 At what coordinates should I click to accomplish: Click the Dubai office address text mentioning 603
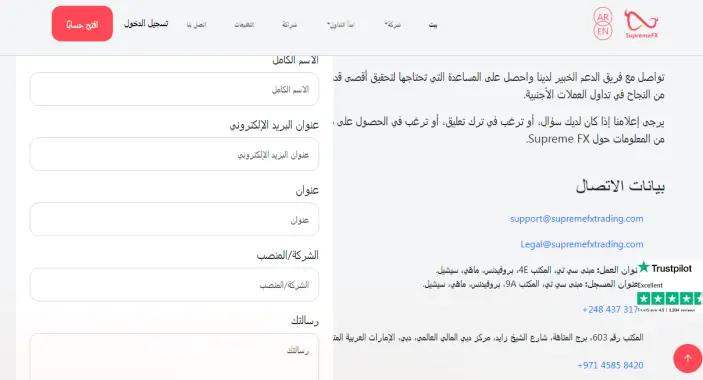(489, 337)
